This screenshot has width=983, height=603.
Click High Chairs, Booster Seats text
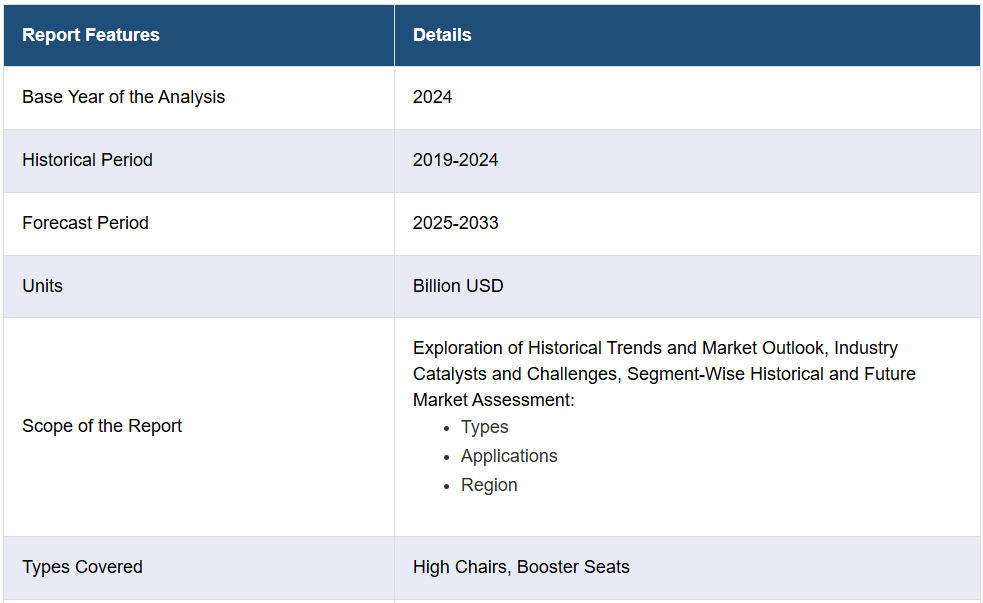(x=521, y=567)
